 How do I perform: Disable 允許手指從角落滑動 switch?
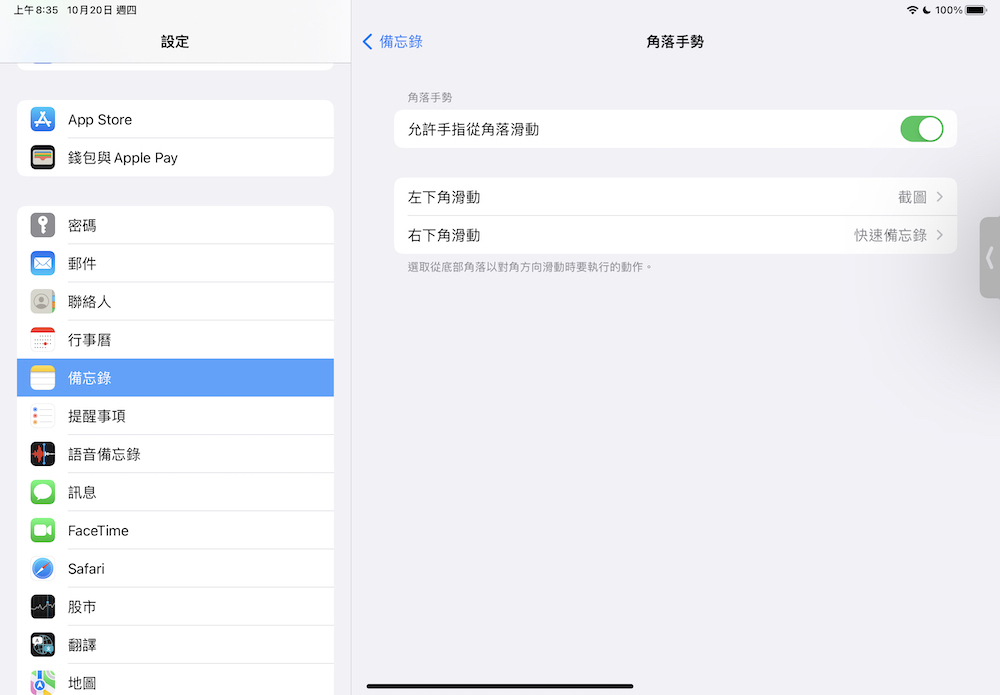(921, 129)
